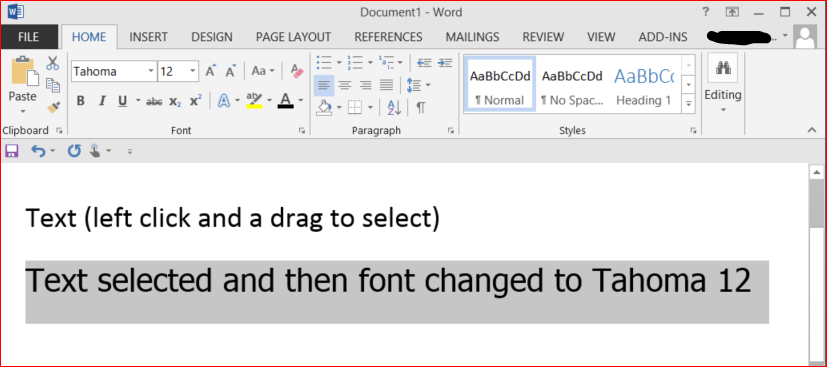Activate the Format Painter brush
Viewport: 827px width, 367px height.
tap(53, 107)
